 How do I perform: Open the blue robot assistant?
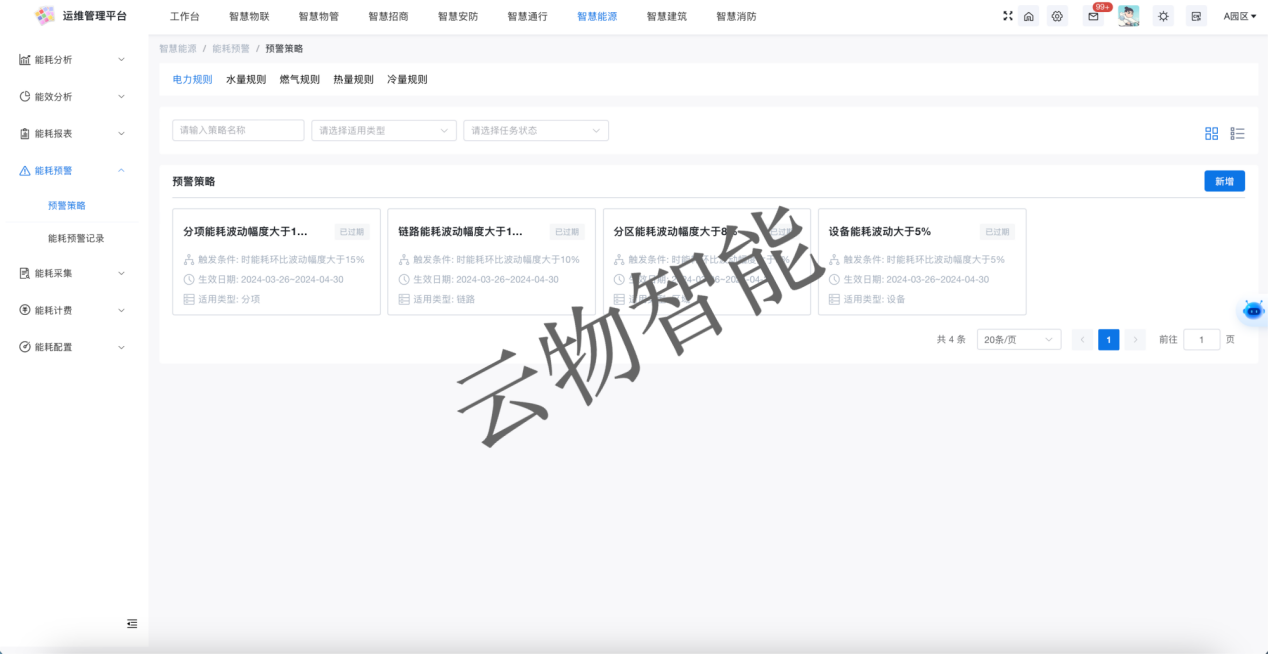[x=1253, y=310]
